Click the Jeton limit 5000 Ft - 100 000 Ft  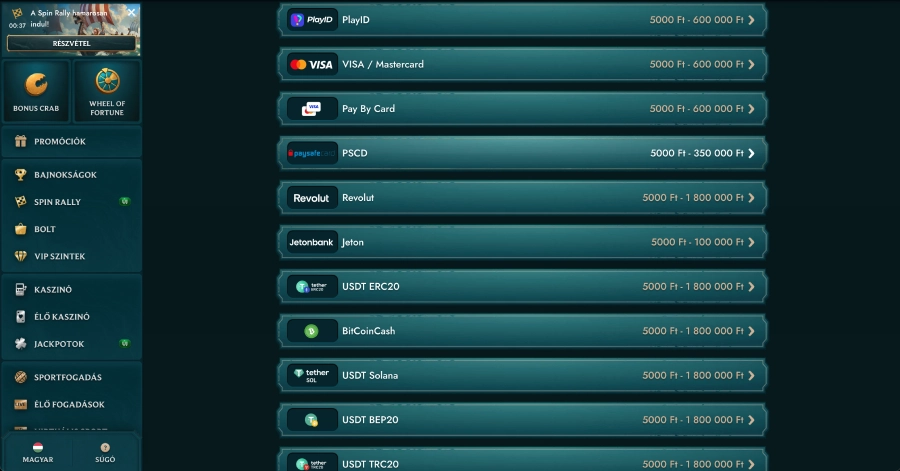pyautogui.click(x=697, y=242)
